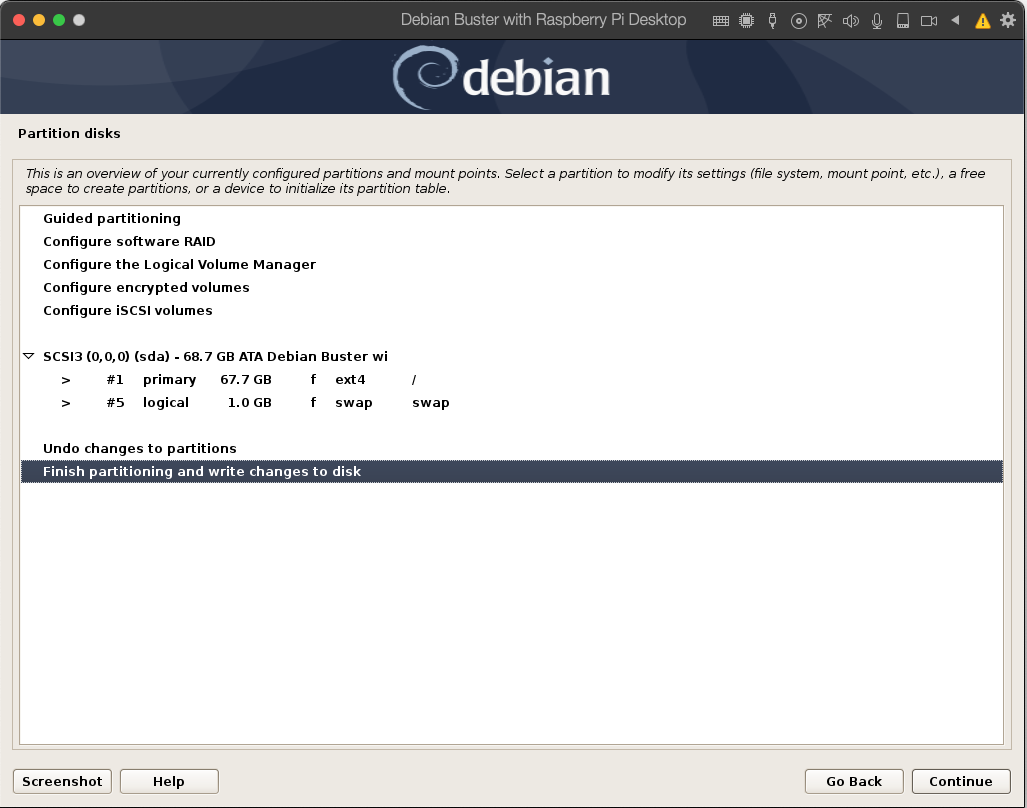Click the Go Back button

coord(854,781)
